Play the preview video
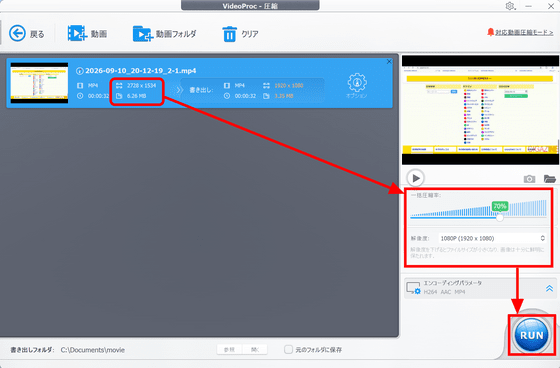The width and height of the screenshot is (560, 368). tap(415, 178)
